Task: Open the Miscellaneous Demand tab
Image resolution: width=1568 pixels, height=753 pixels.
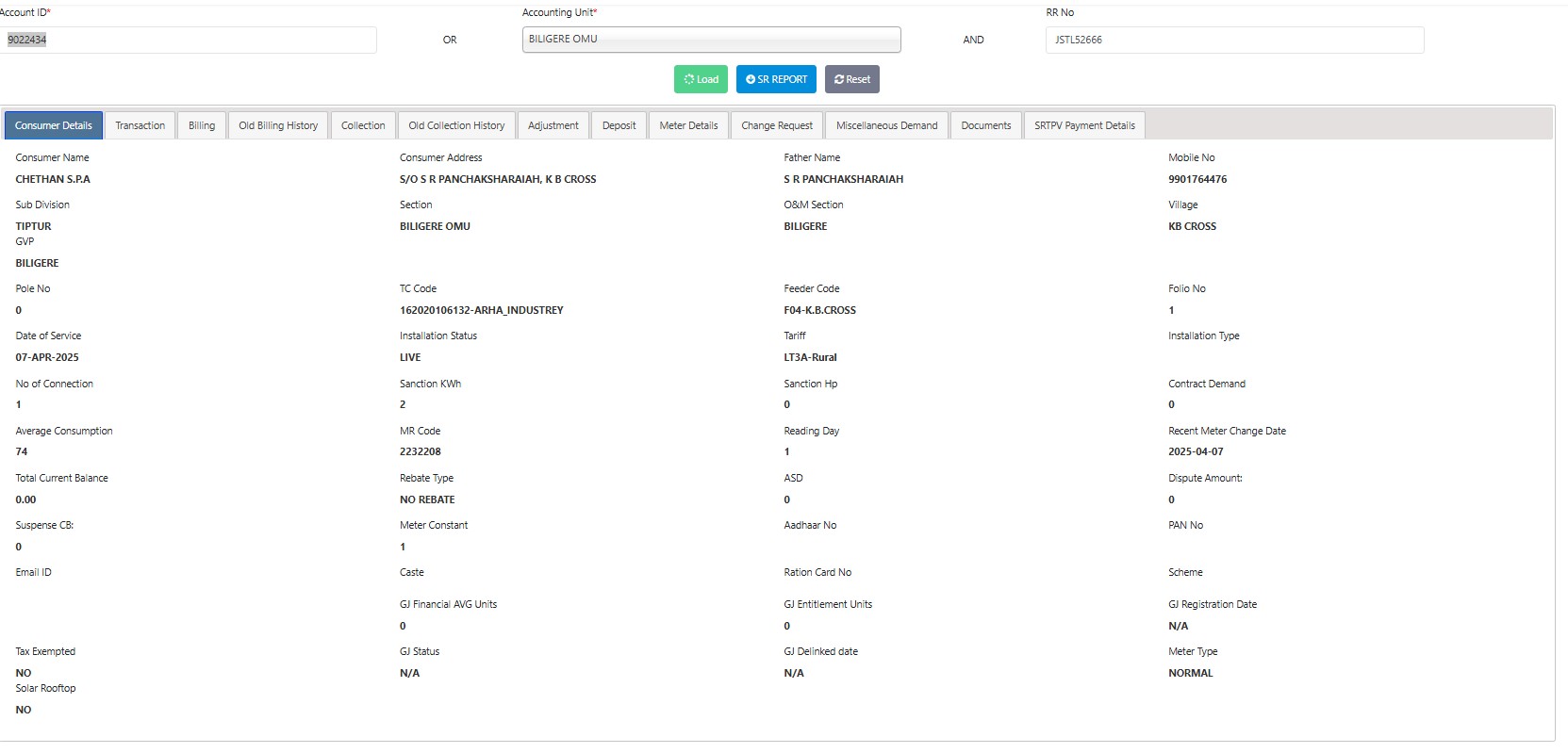Action: [x=887, y=125]
